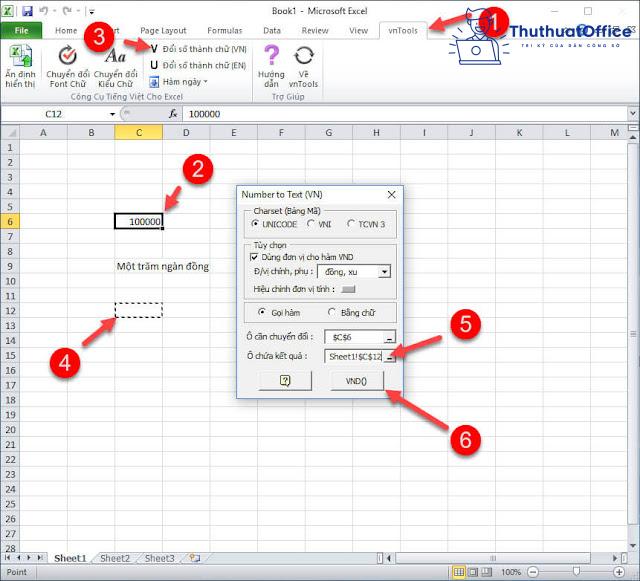Expand the formula bar

(x=633, y=114)
